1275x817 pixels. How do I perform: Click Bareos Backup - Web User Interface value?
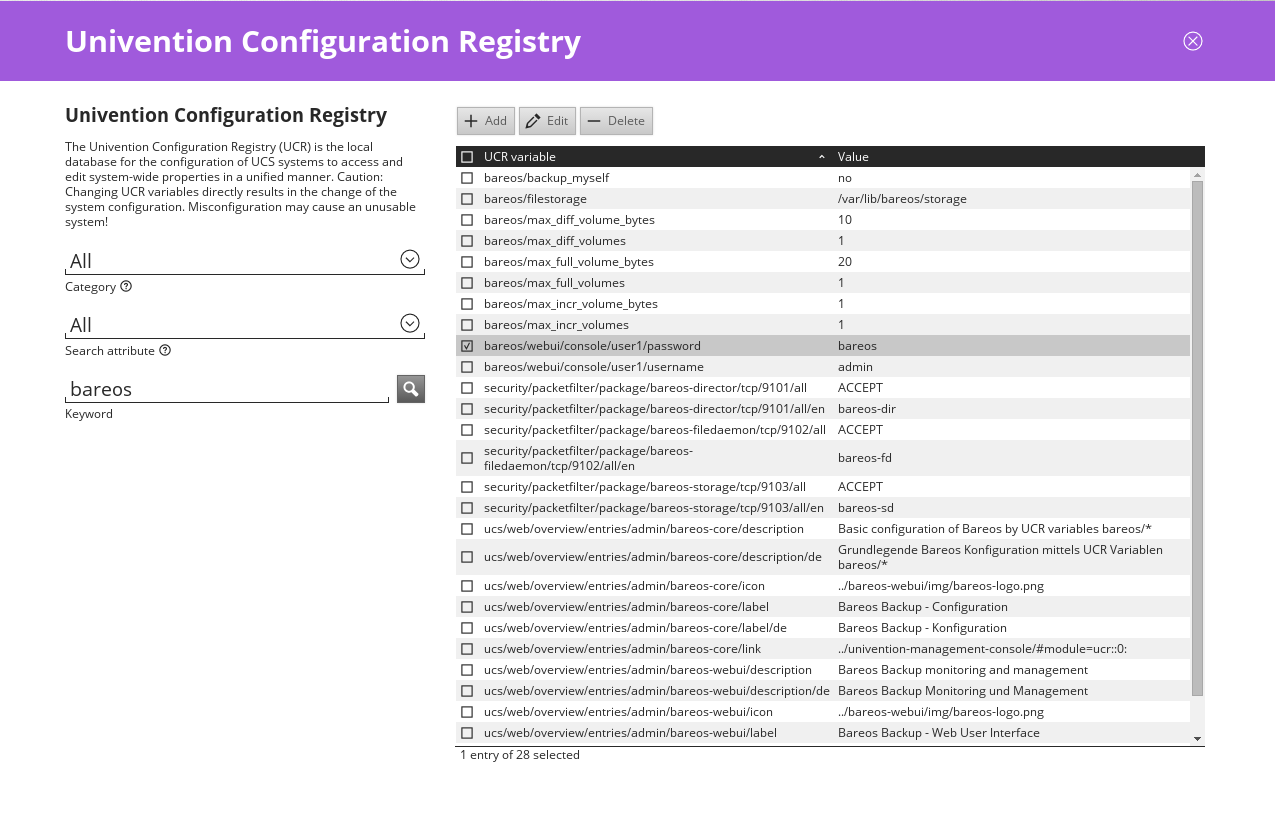click(x=939, y=733)
